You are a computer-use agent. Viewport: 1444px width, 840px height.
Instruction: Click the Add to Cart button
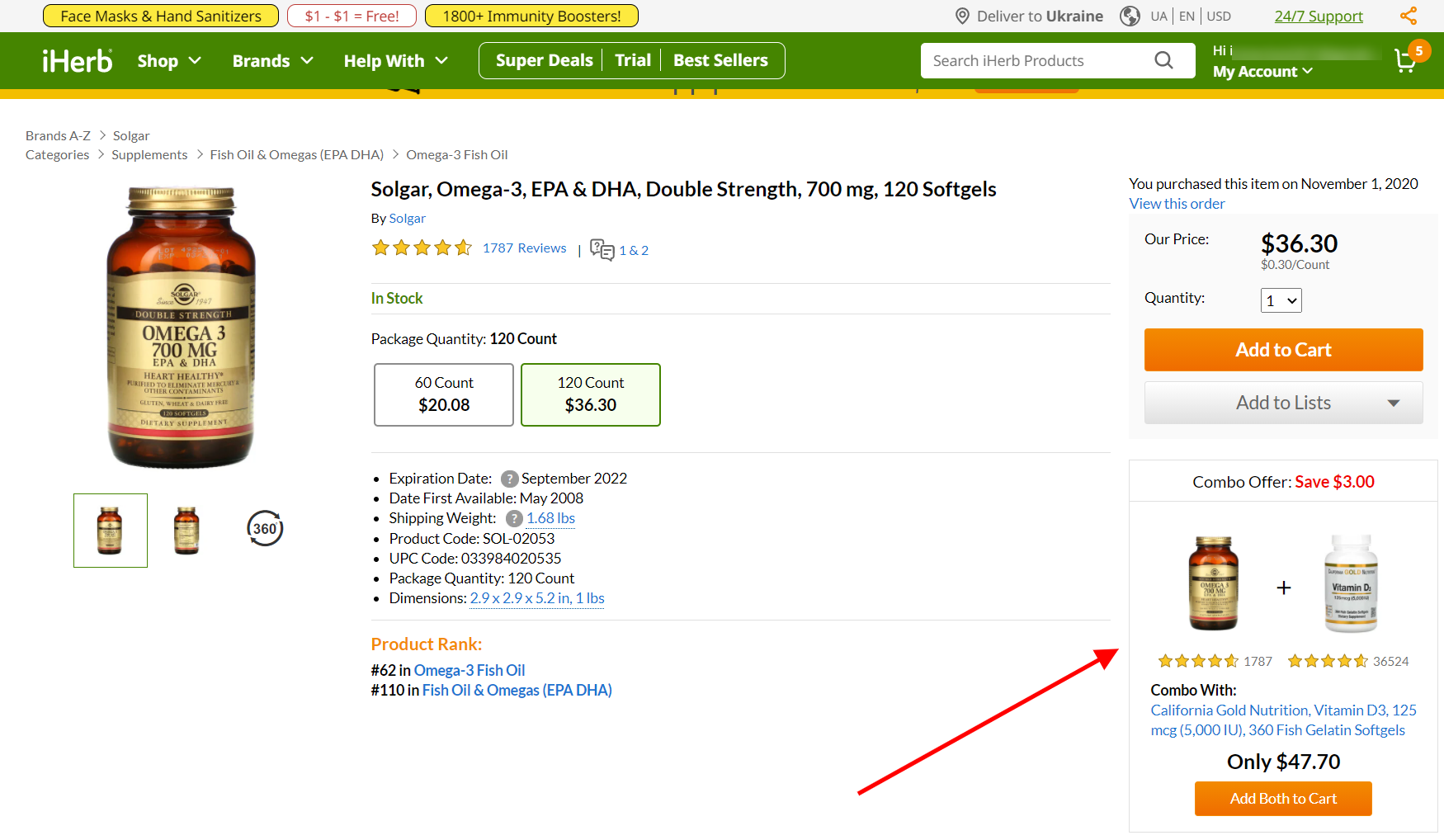click(x=1283, y=350)
